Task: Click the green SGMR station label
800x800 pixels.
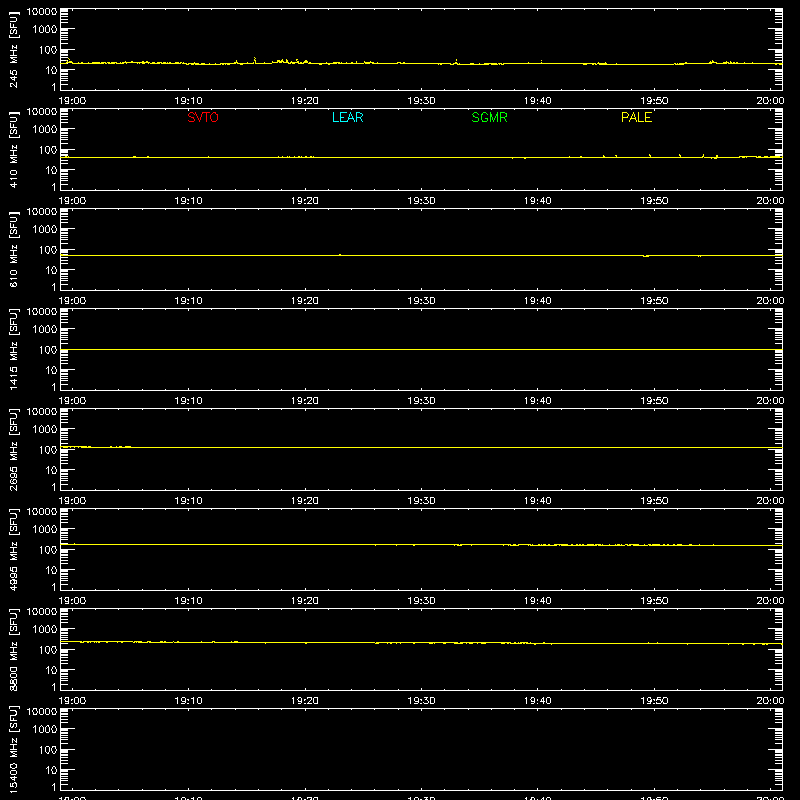Action: [489, 117]
